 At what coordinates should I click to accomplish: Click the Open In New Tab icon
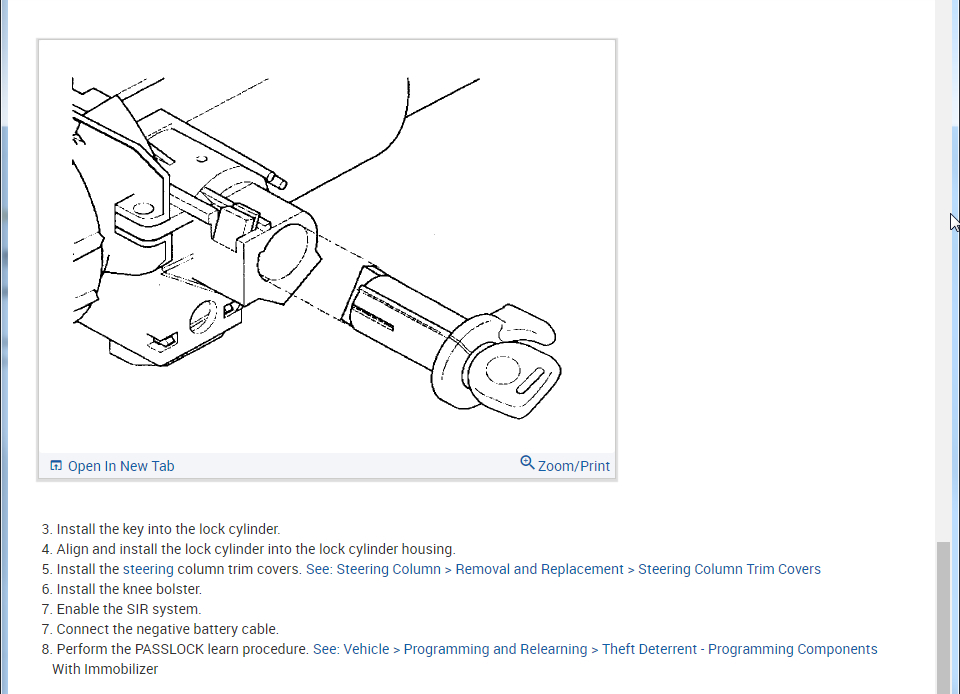pyautogui.click(x=56, y=466)
